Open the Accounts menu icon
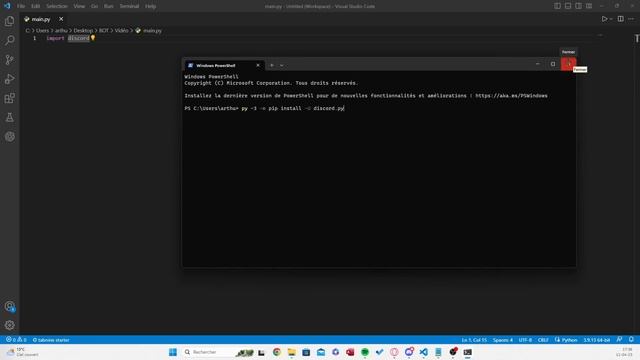The width and height of the screenshot is (640, 360). (9, 307)
